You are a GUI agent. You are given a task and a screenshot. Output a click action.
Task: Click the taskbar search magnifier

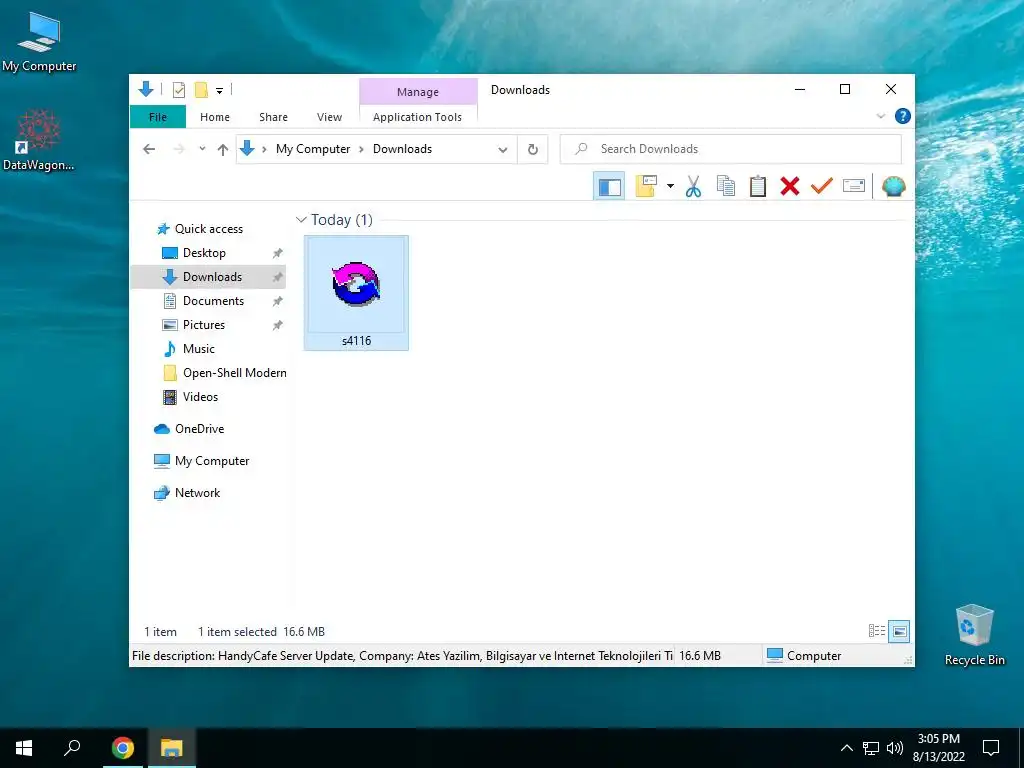point(72,748)
